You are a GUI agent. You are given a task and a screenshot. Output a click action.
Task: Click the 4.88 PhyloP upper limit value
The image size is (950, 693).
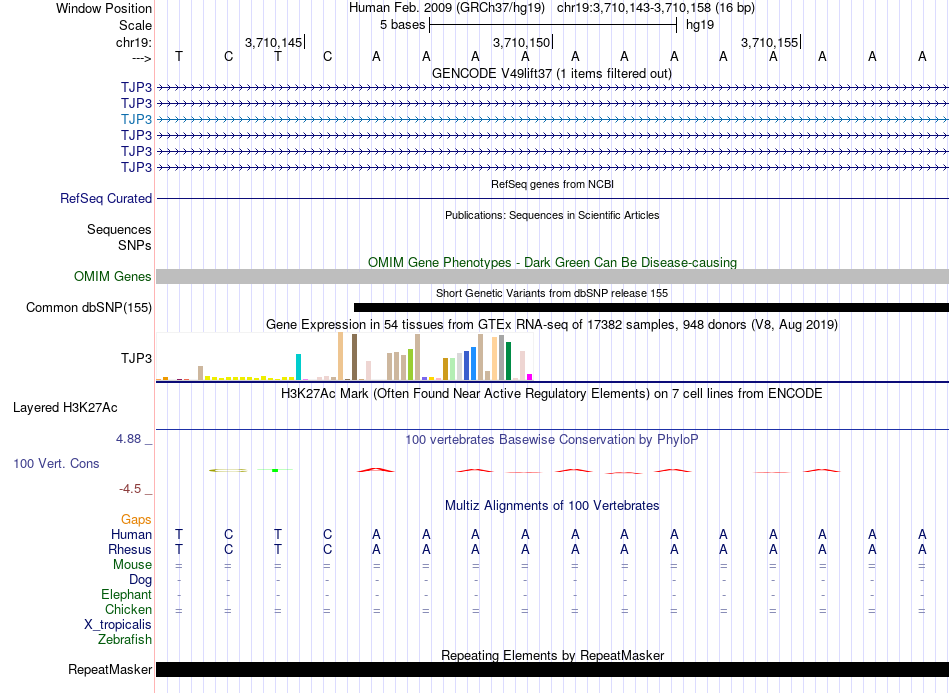[x=128, y=439]
